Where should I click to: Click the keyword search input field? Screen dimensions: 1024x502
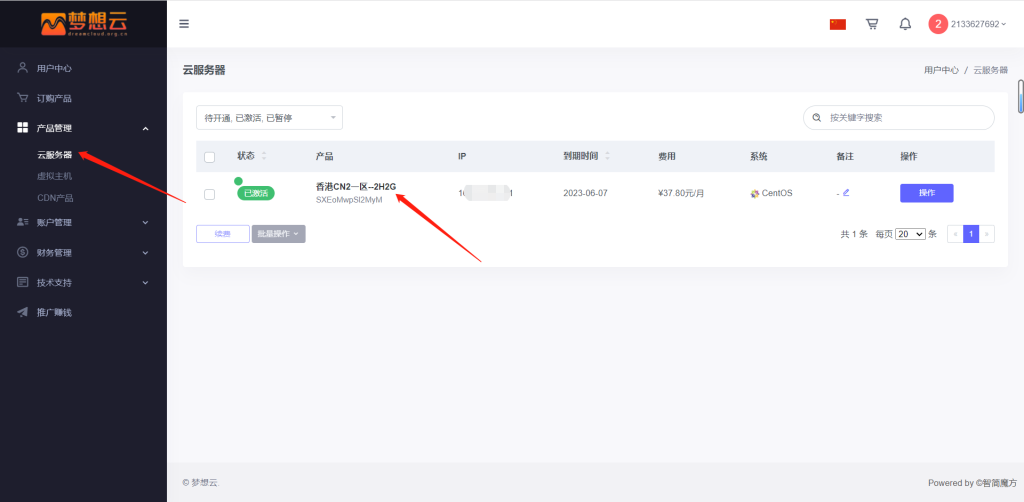(905, 118)
